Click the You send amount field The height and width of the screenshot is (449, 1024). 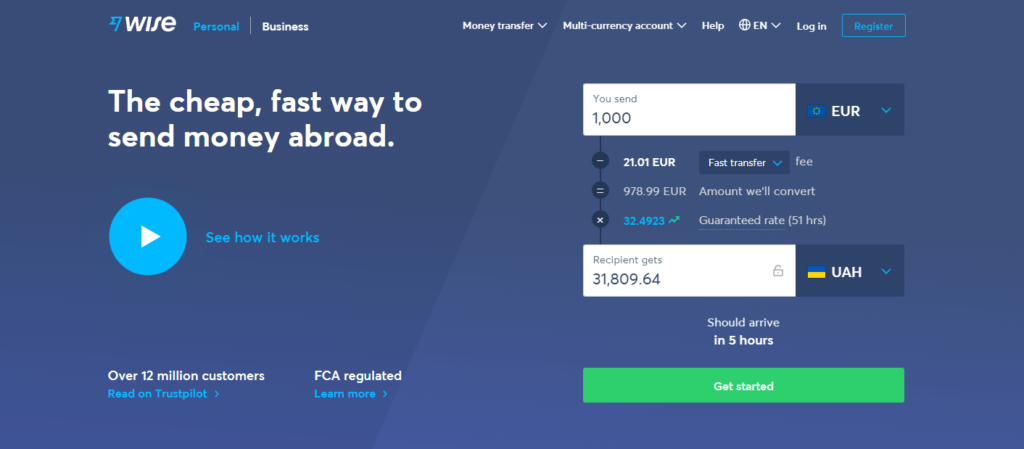coord(689,110)
